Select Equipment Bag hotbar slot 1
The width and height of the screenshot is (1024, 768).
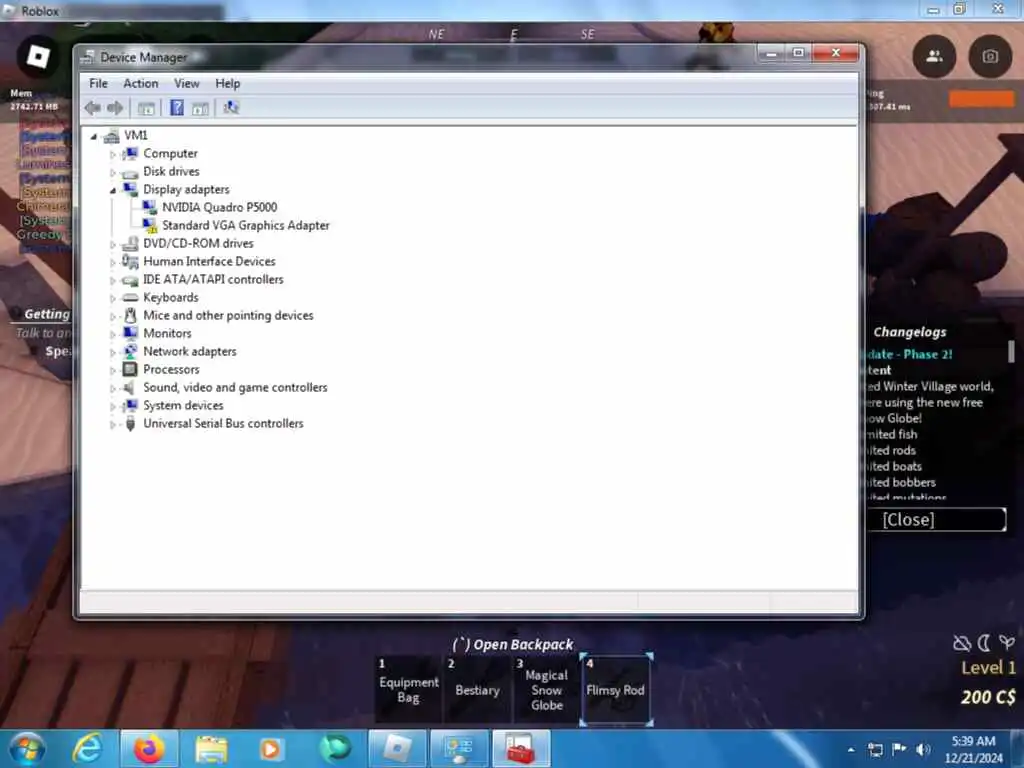pos(409,689)
